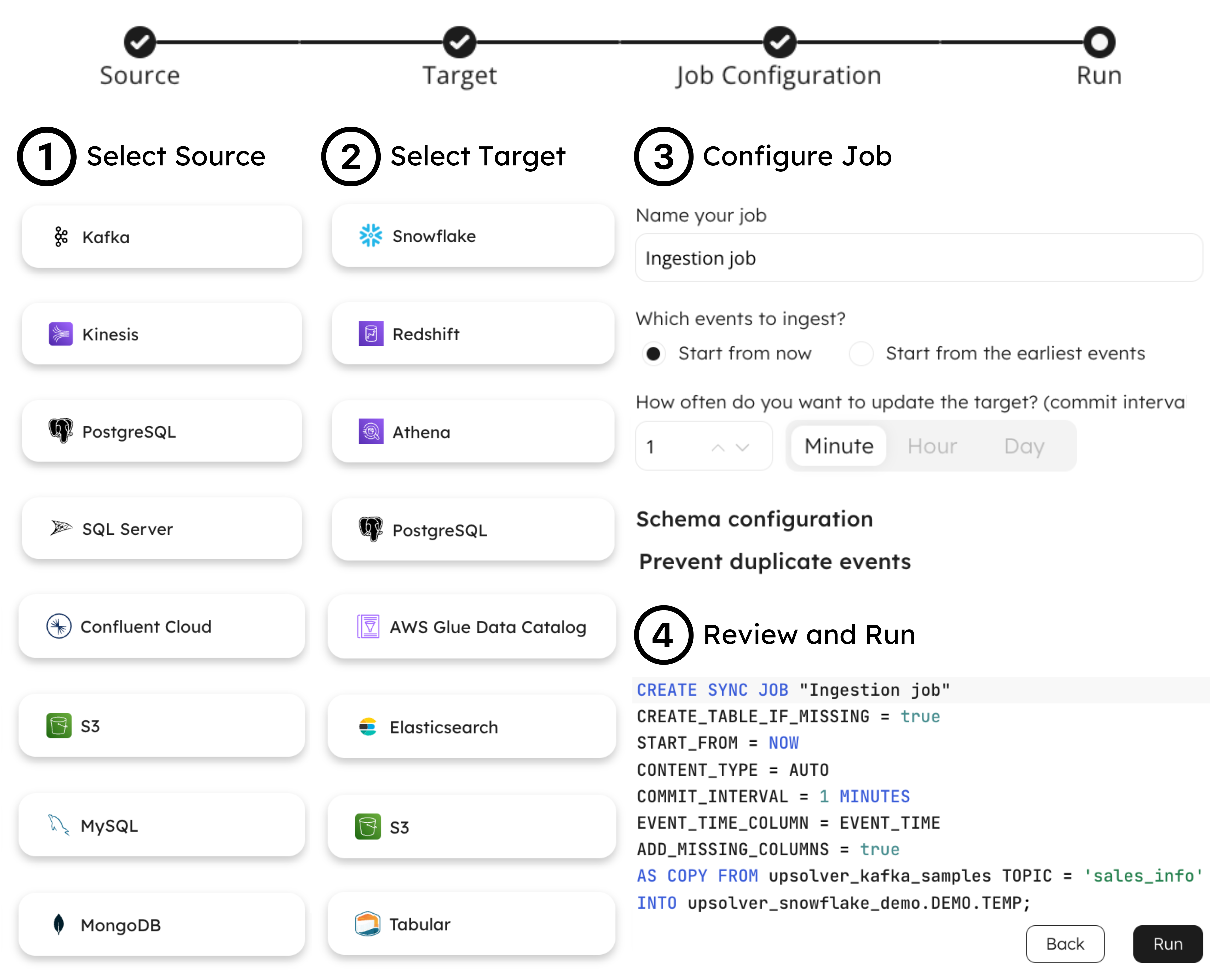Expand Prevent duplicate events section
Screen dimensions: 1225x980
(x=775, y=561)
